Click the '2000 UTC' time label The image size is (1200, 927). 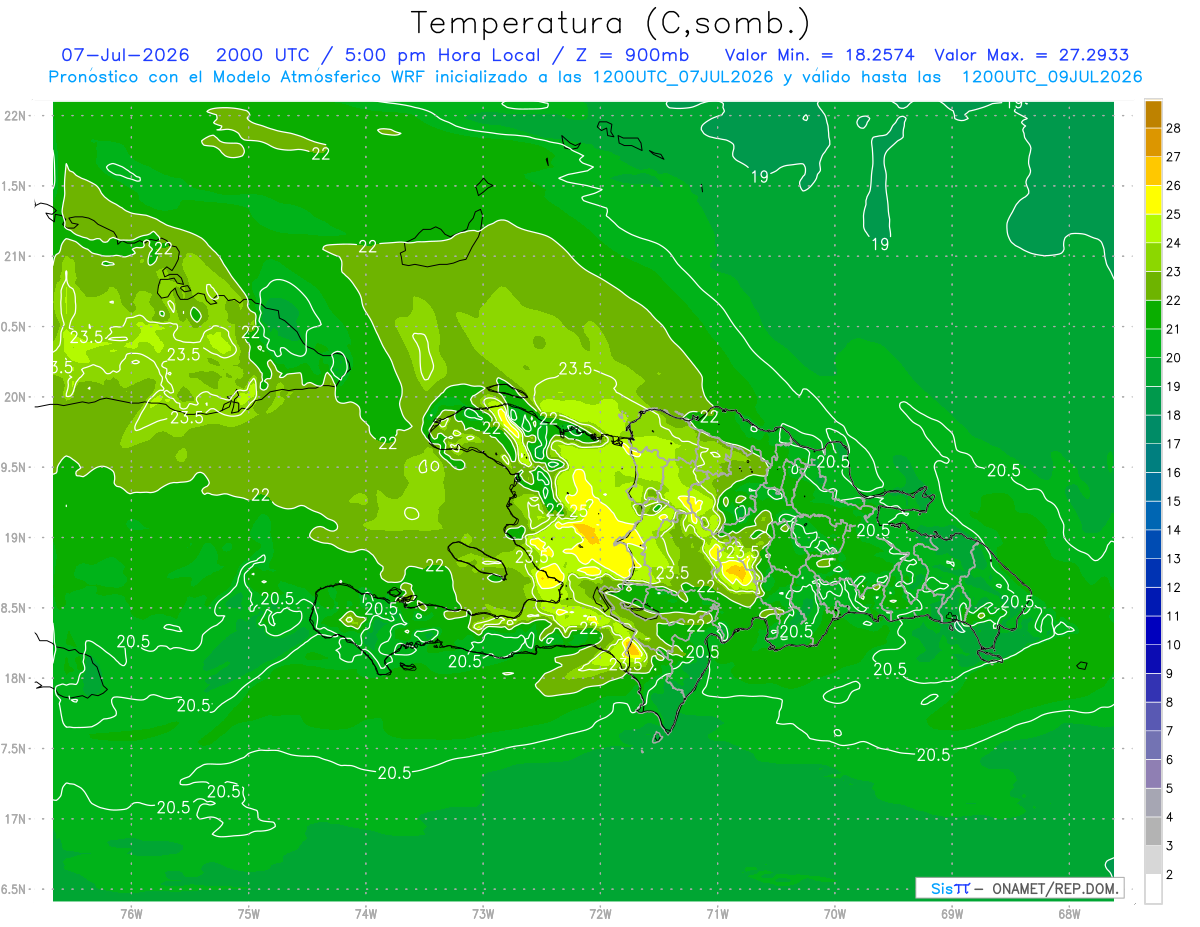pyautogui.click(x=263, y=55)
